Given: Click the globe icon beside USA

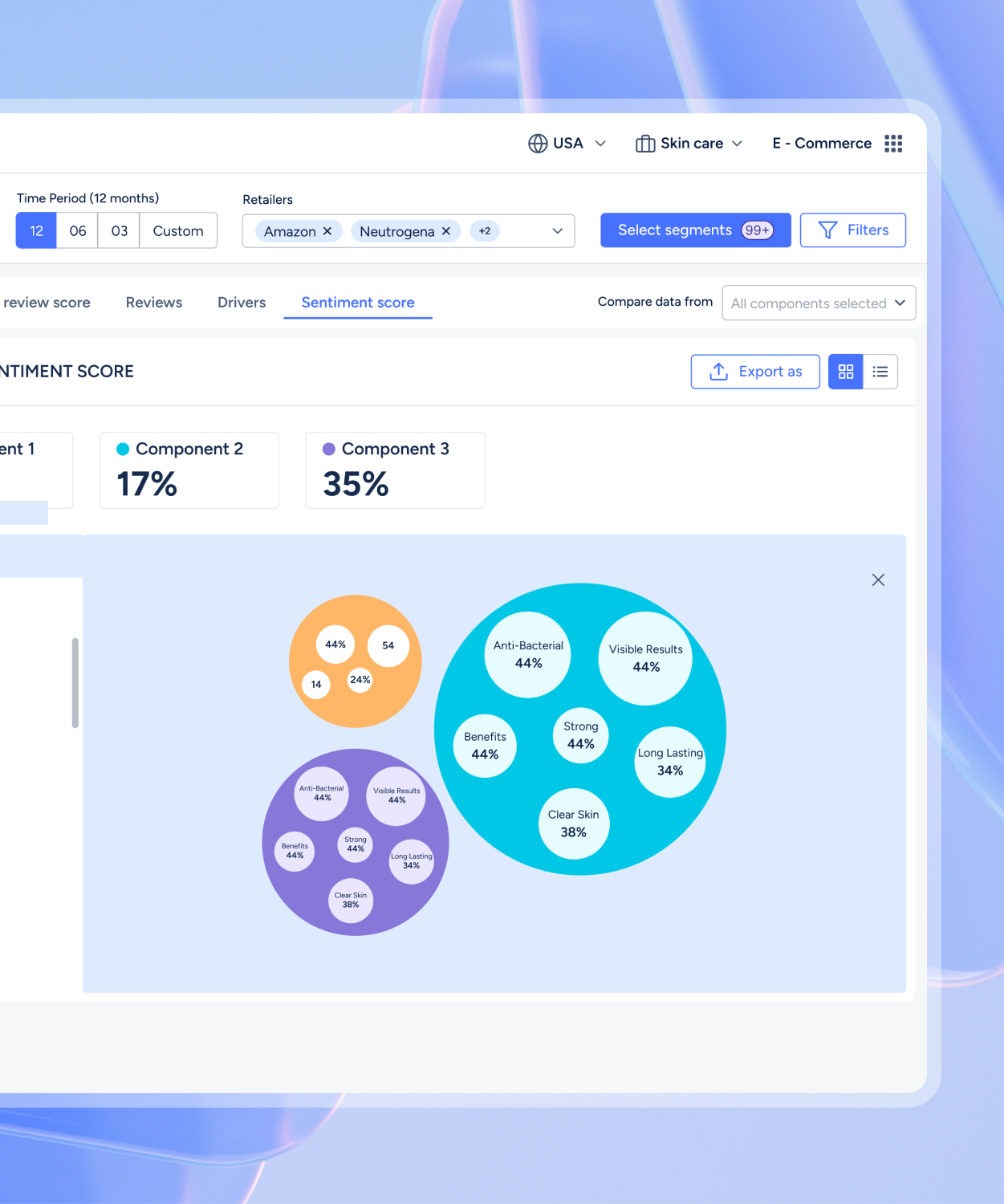Looking at the screenshot, I should tap(538, 144).
